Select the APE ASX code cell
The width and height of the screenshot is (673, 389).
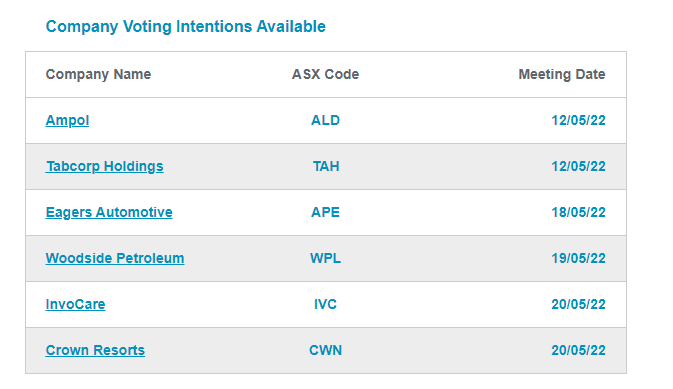pos(325,212)
